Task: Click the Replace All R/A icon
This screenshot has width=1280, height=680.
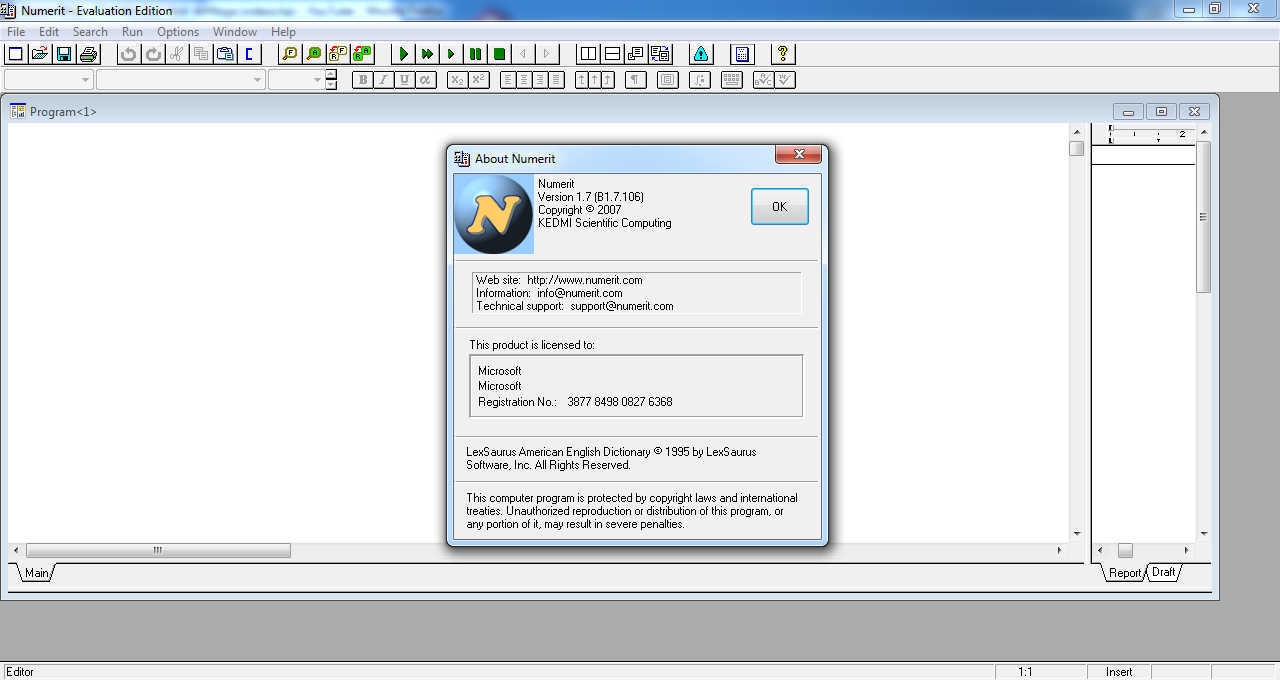Action: [x=362, y=54]
